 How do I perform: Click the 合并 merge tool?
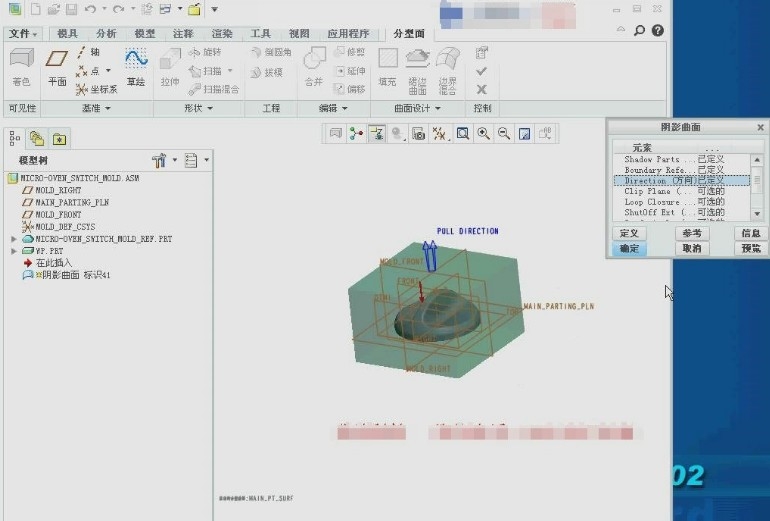click(314, 67)
